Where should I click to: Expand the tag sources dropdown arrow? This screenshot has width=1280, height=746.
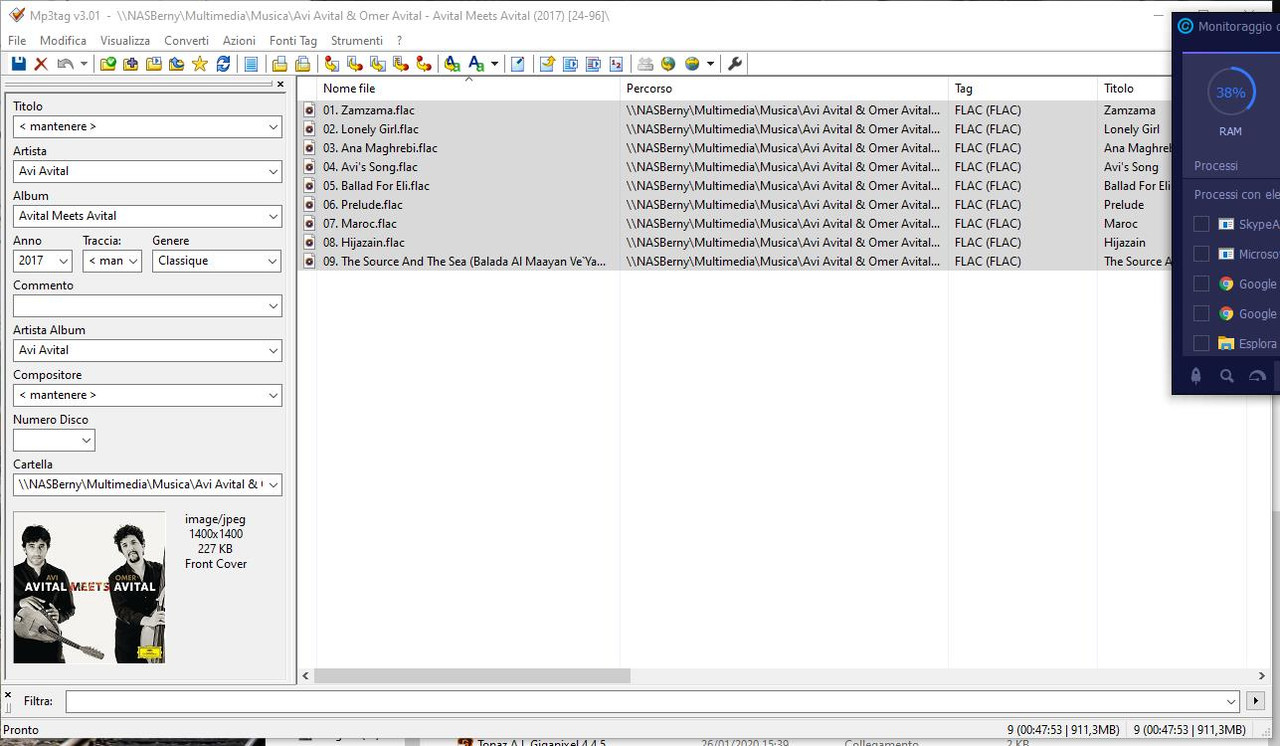(x=710, y=64)
